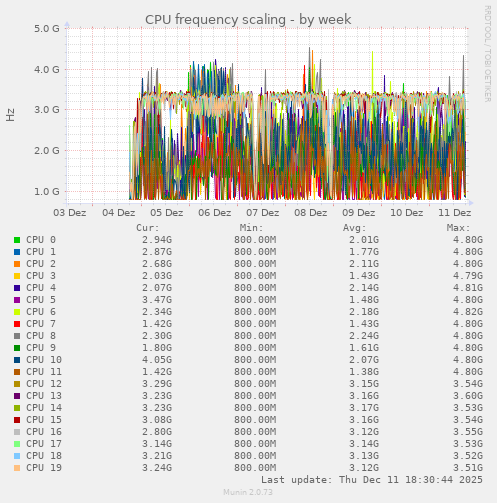Click the 'Munin 2.0.73' version footer
Viewport: 497px width, 503px height.
click(248, 492)
